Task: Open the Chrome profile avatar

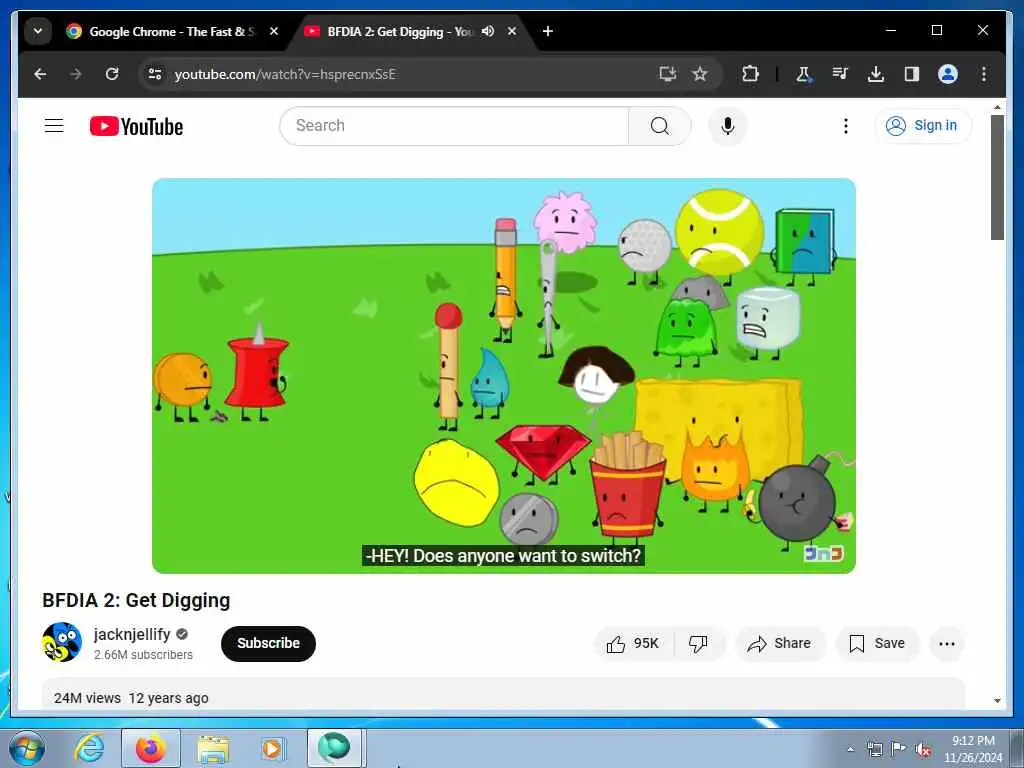Action: 948,74
